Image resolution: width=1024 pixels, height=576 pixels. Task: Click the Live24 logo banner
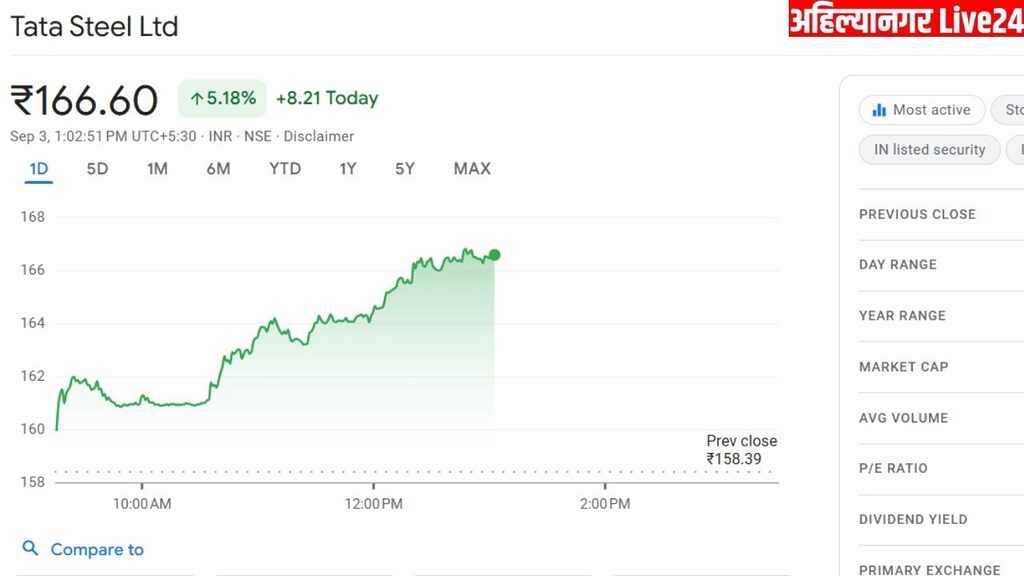[905, 19]
